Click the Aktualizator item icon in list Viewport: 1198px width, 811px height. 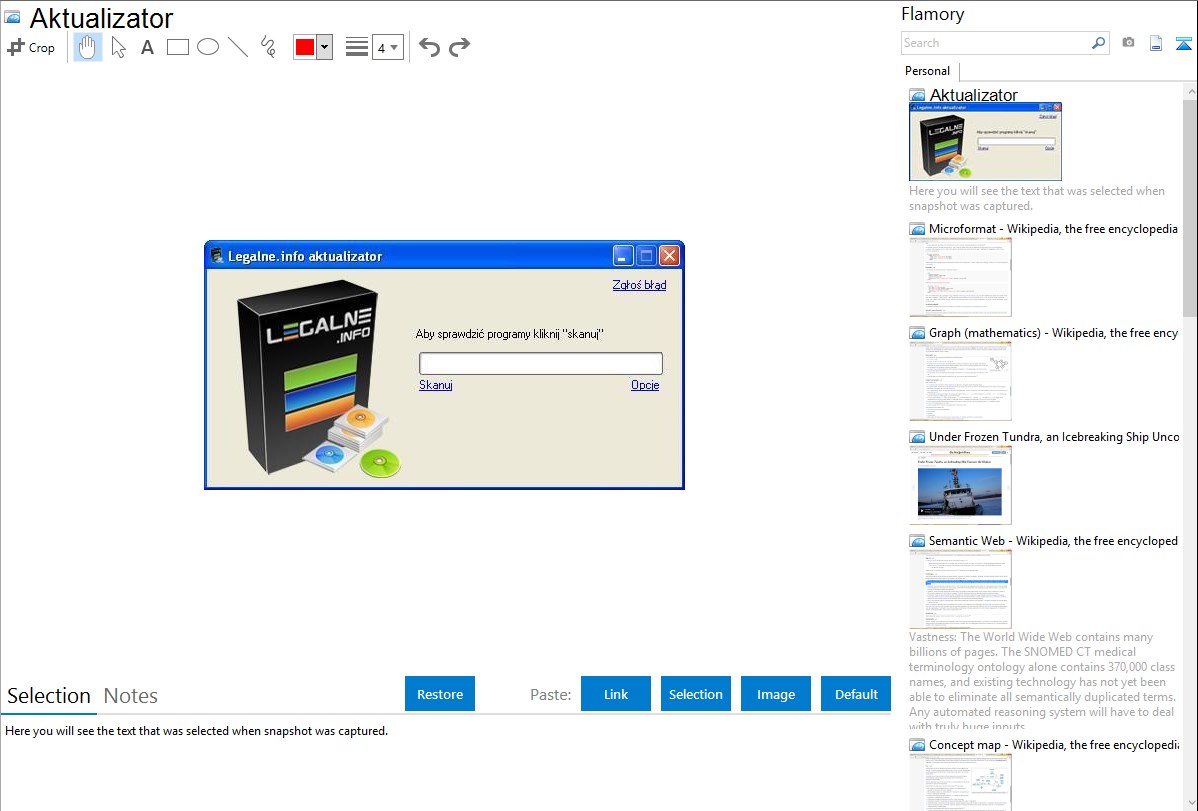coord(917,96)
